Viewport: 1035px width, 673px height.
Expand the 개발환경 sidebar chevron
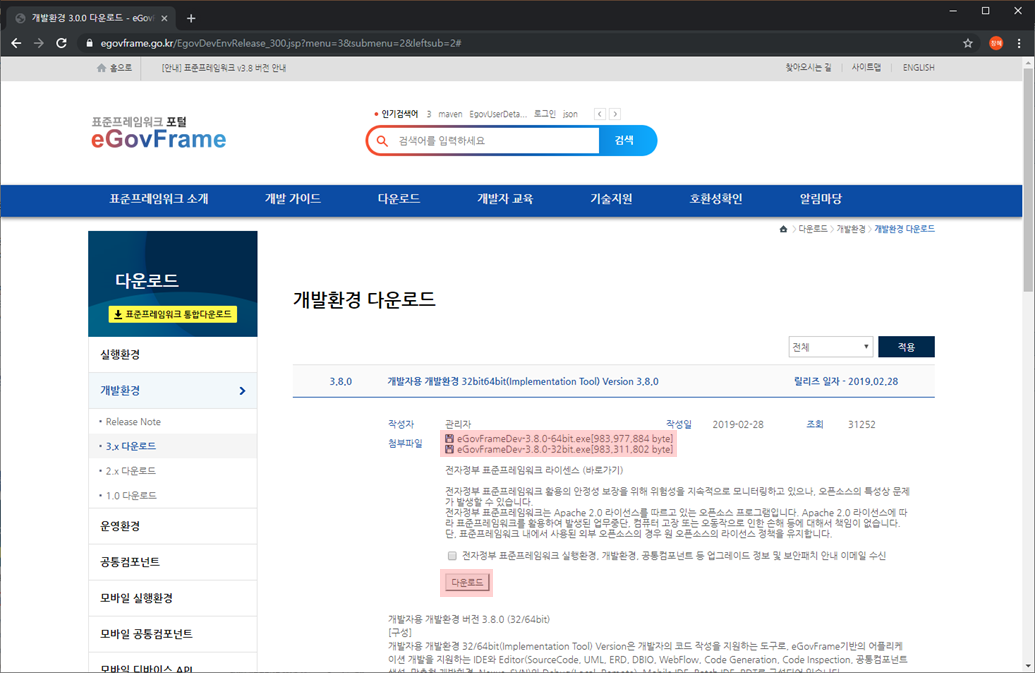(242, 391)
